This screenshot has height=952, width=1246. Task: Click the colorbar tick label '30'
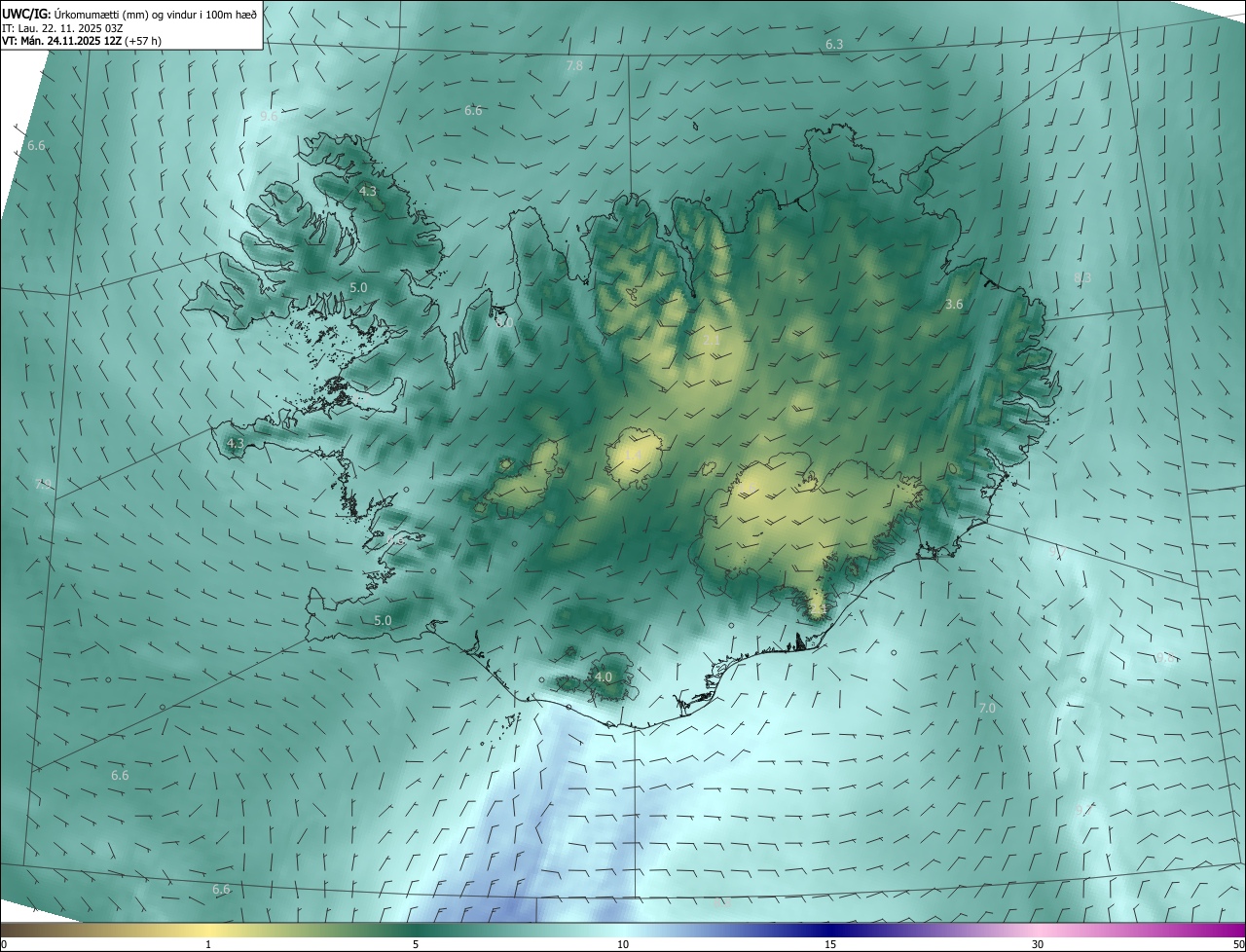pos(1038,944)
